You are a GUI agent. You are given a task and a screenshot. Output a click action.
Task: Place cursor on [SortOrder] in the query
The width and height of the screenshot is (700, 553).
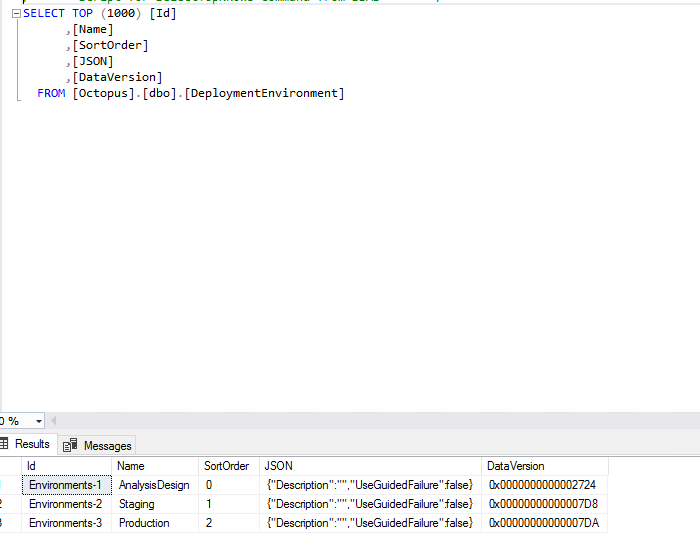[110, 46]
